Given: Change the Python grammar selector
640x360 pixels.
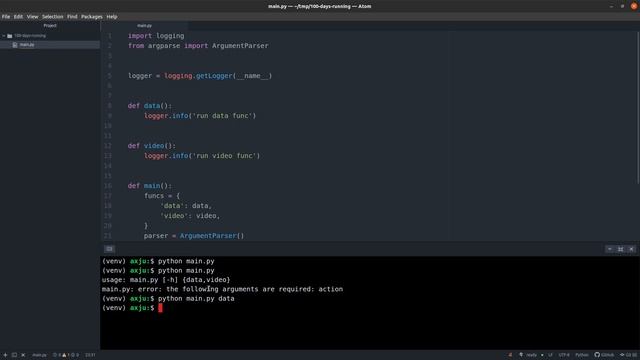Looking at the screenshot, I should tap(582, 355).
